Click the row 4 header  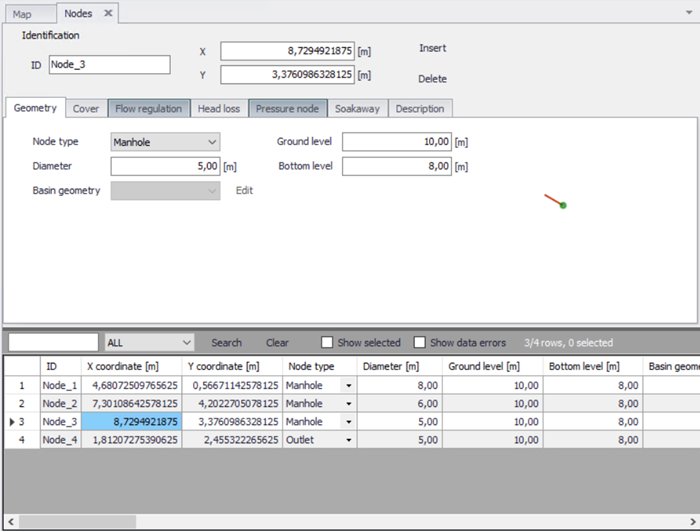[22, 439]
